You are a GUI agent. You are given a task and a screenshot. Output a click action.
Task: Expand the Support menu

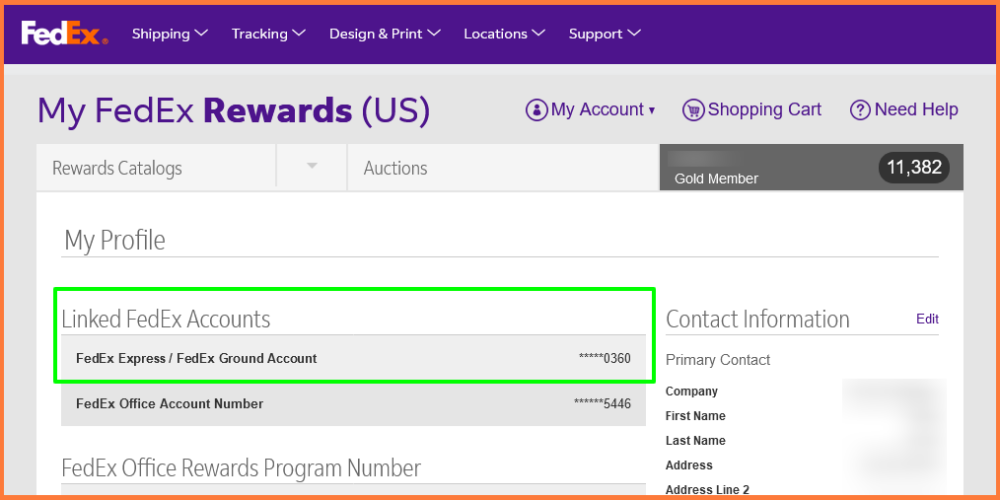605,34
